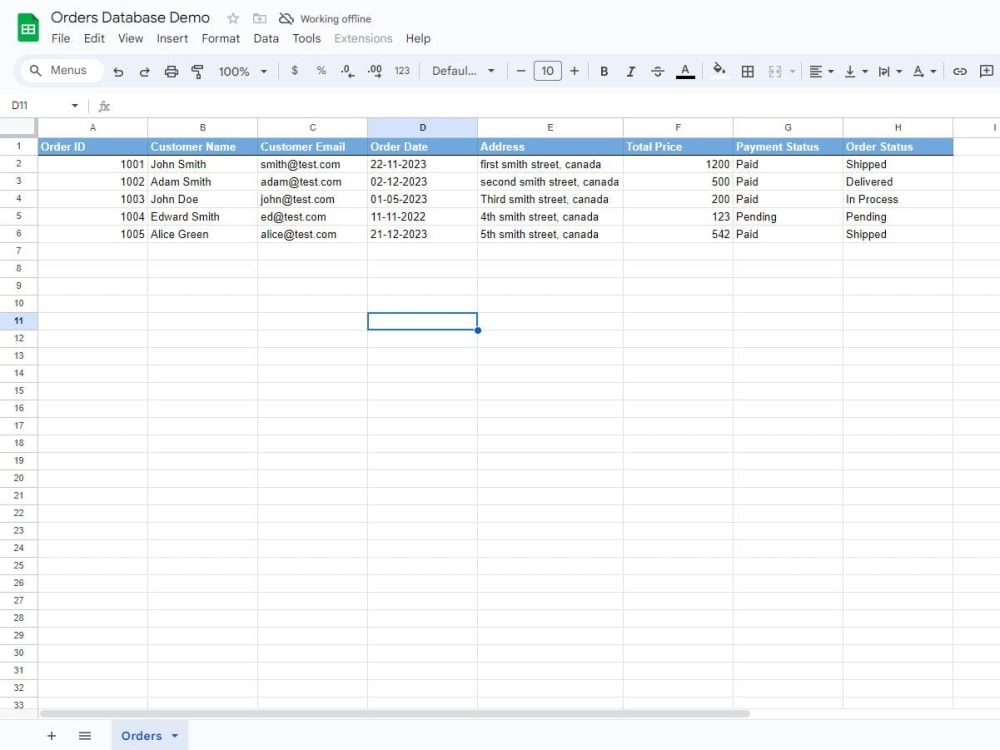
Task: Insert comment icon
Action: [x=986, y=71]
